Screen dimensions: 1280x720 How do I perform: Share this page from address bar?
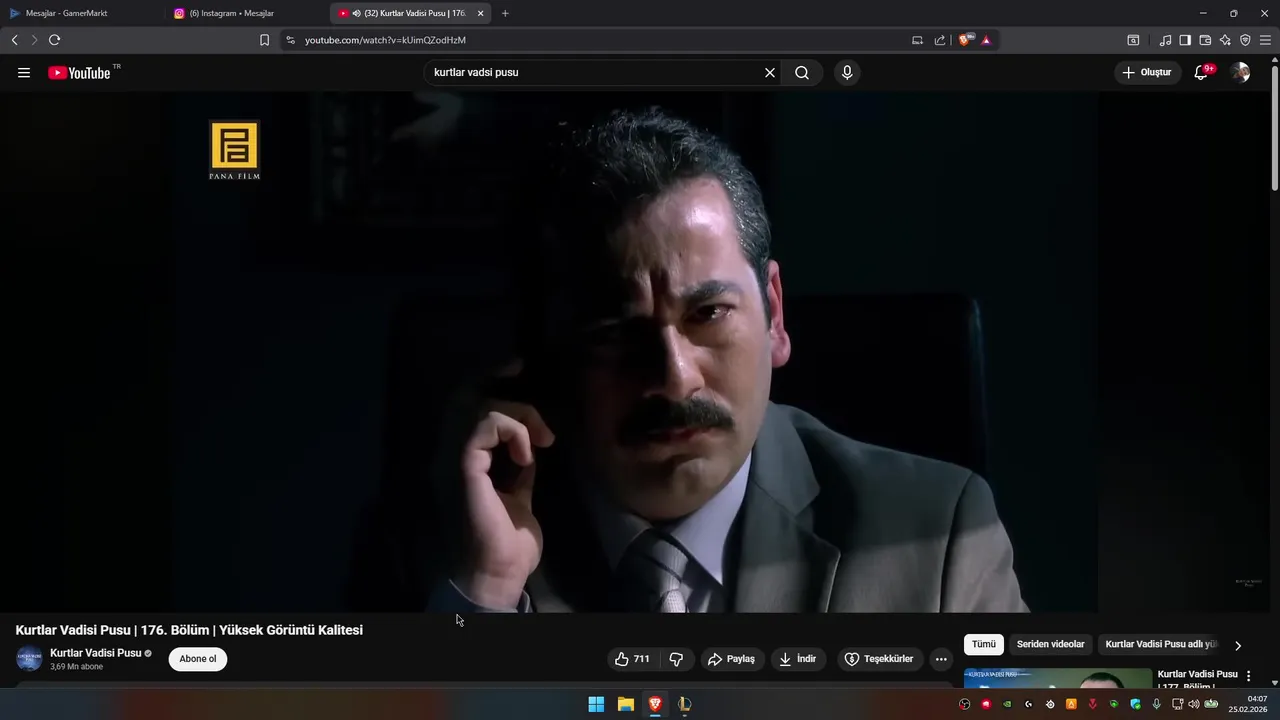pos(940,40)
